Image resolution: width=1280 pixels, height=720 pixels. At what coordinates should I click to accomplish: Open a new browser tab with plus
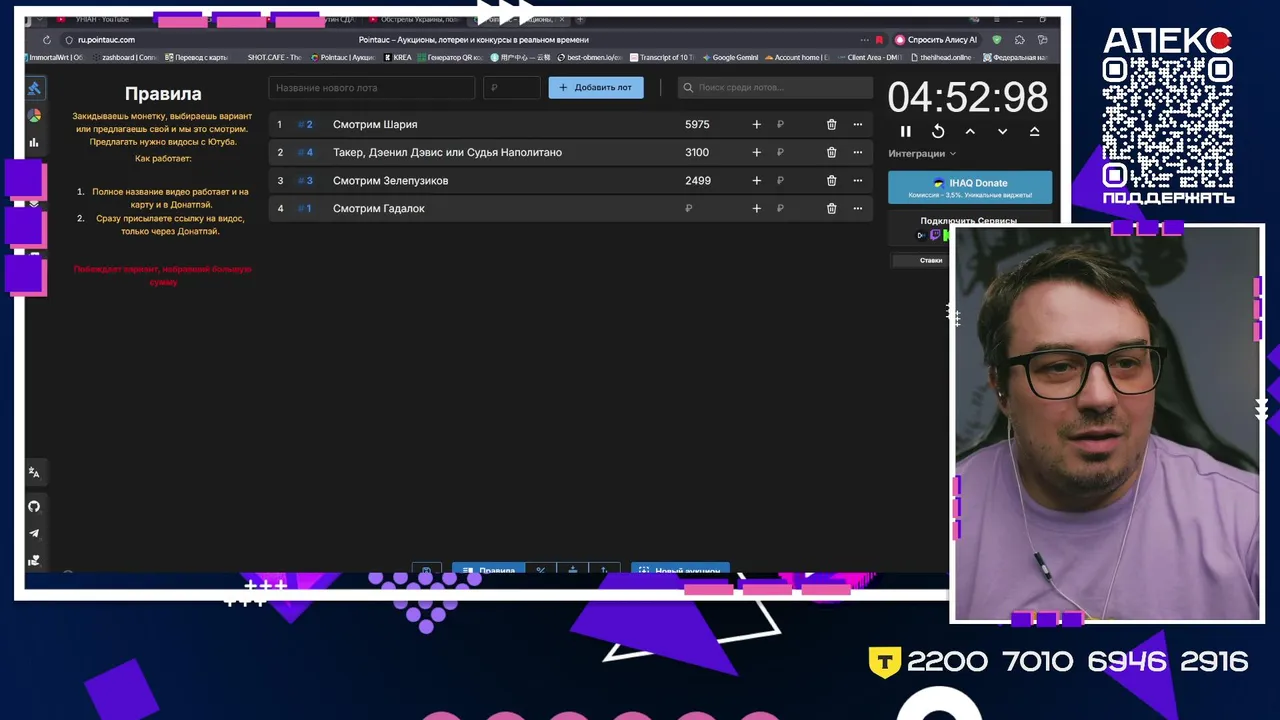point(580,19)
